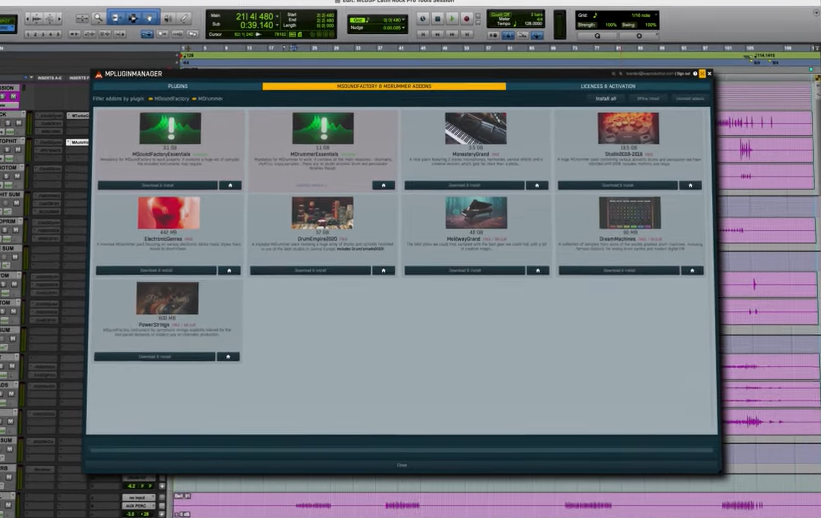821x518 pixels.
Task: Select MSoundFactory & MDrummer Addons tab
Action: pyautogui.click(x=384, y=86)
